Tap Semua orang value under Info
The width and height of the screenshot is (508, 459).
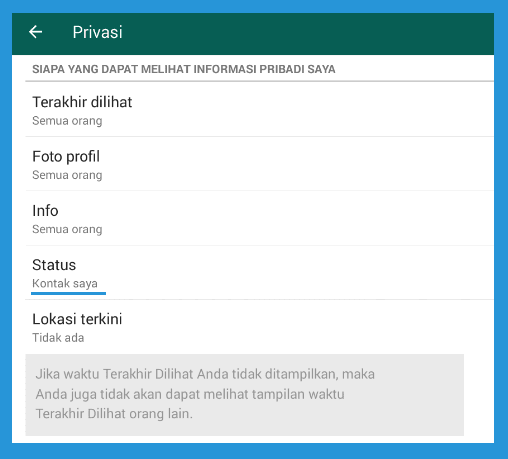67,229
